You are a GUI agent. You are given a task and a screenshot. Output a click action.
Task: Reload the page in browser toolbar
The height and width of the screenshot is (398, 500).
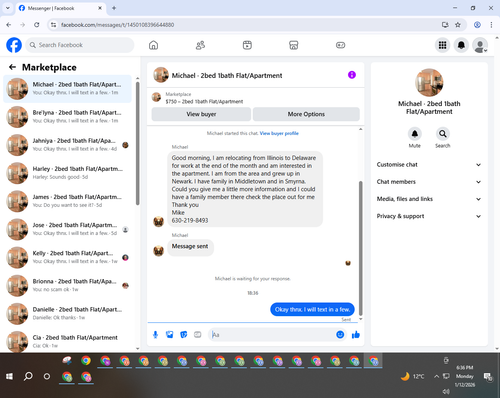click(x=37, y=25)
